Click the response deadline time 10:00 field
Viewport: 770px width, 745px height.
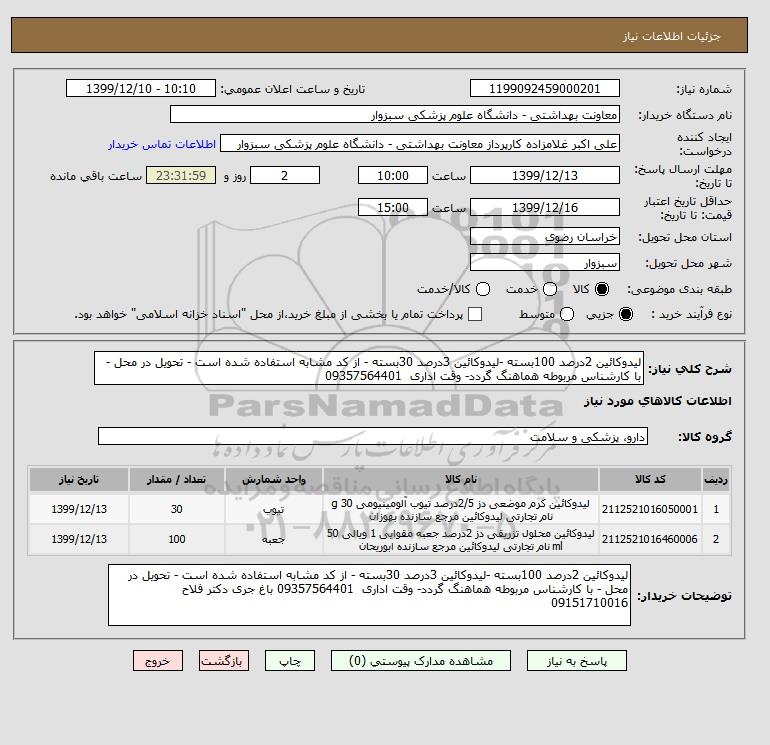(x=393, y=175)
